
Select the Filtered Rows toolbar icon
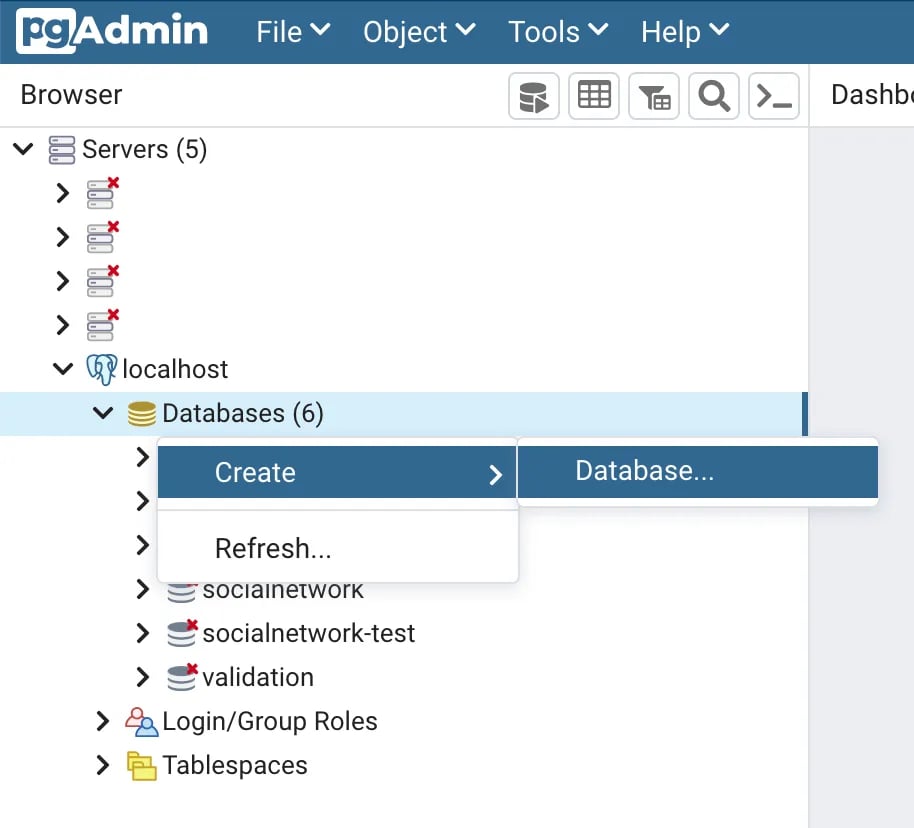[x=653, y=95]
